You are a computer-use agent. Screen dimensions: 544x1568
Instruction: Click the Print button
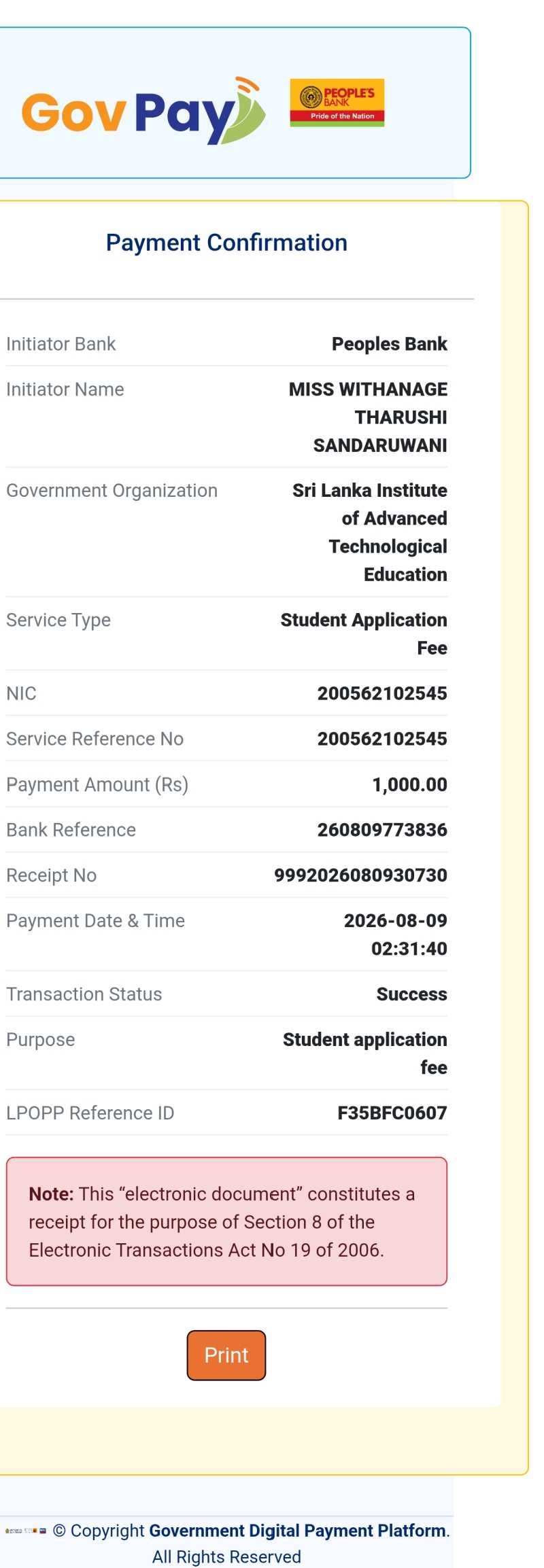[226, 1355]
